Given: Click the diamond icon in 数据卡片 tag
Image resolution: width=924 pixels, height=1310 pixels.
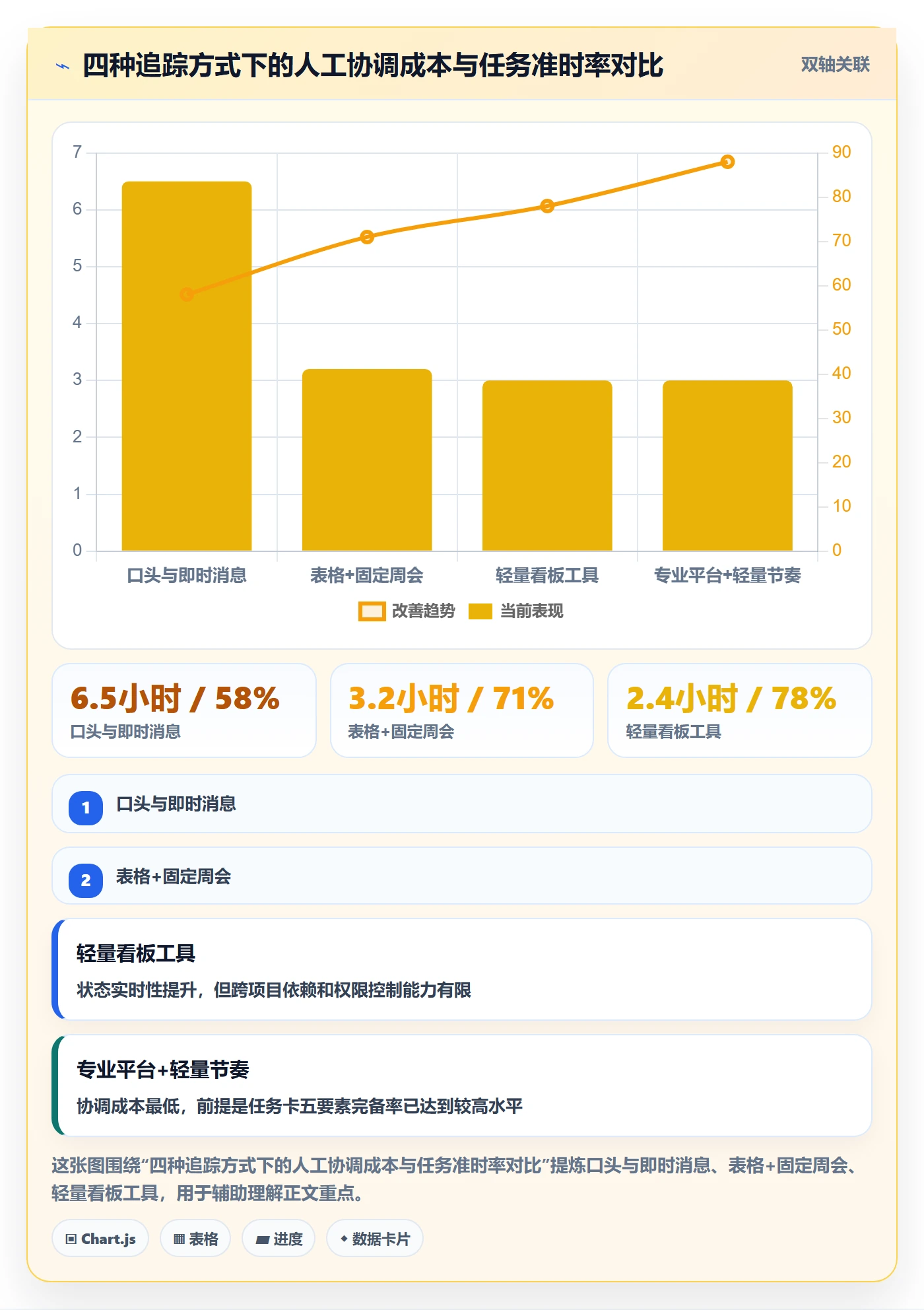Looking at the screenshot, I should coord(344,1239).
